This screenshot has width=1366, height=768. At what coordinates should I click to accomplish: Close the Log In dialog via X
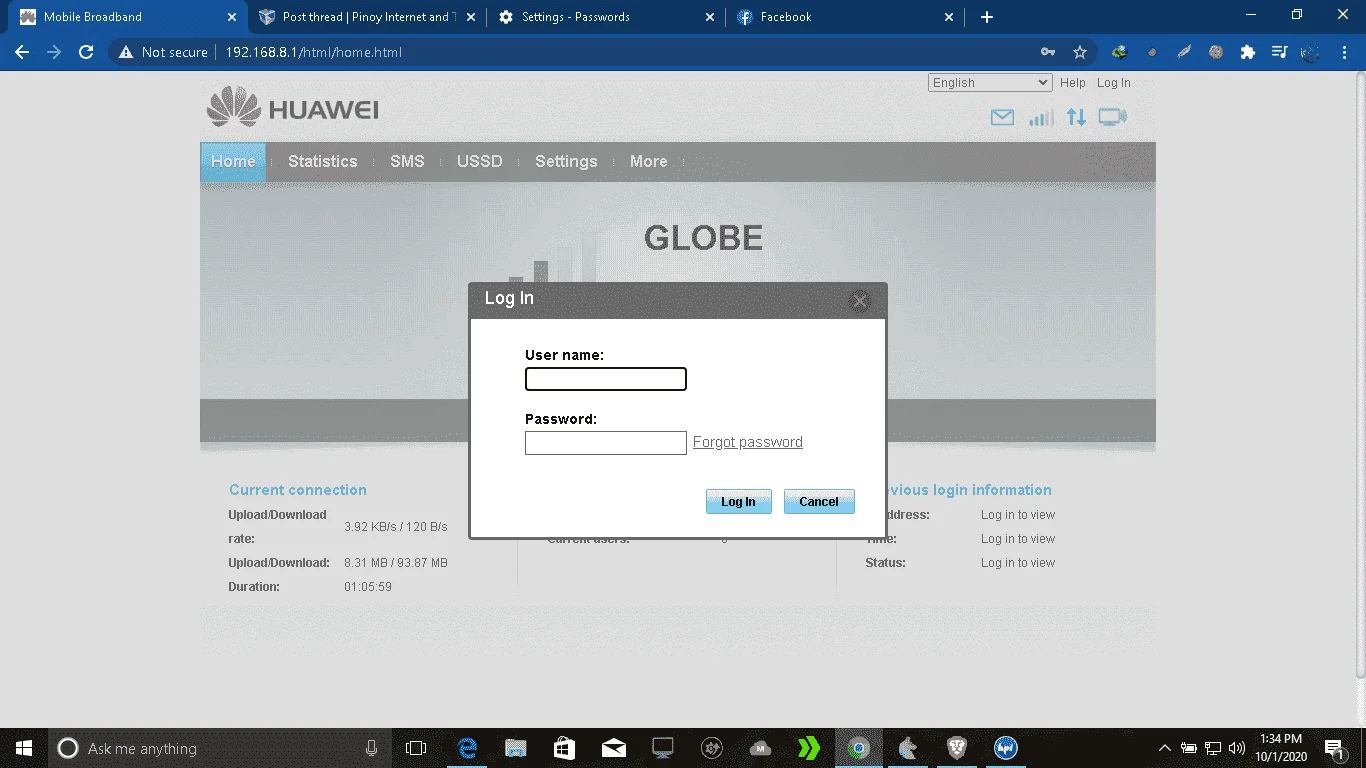pos(859,300)
